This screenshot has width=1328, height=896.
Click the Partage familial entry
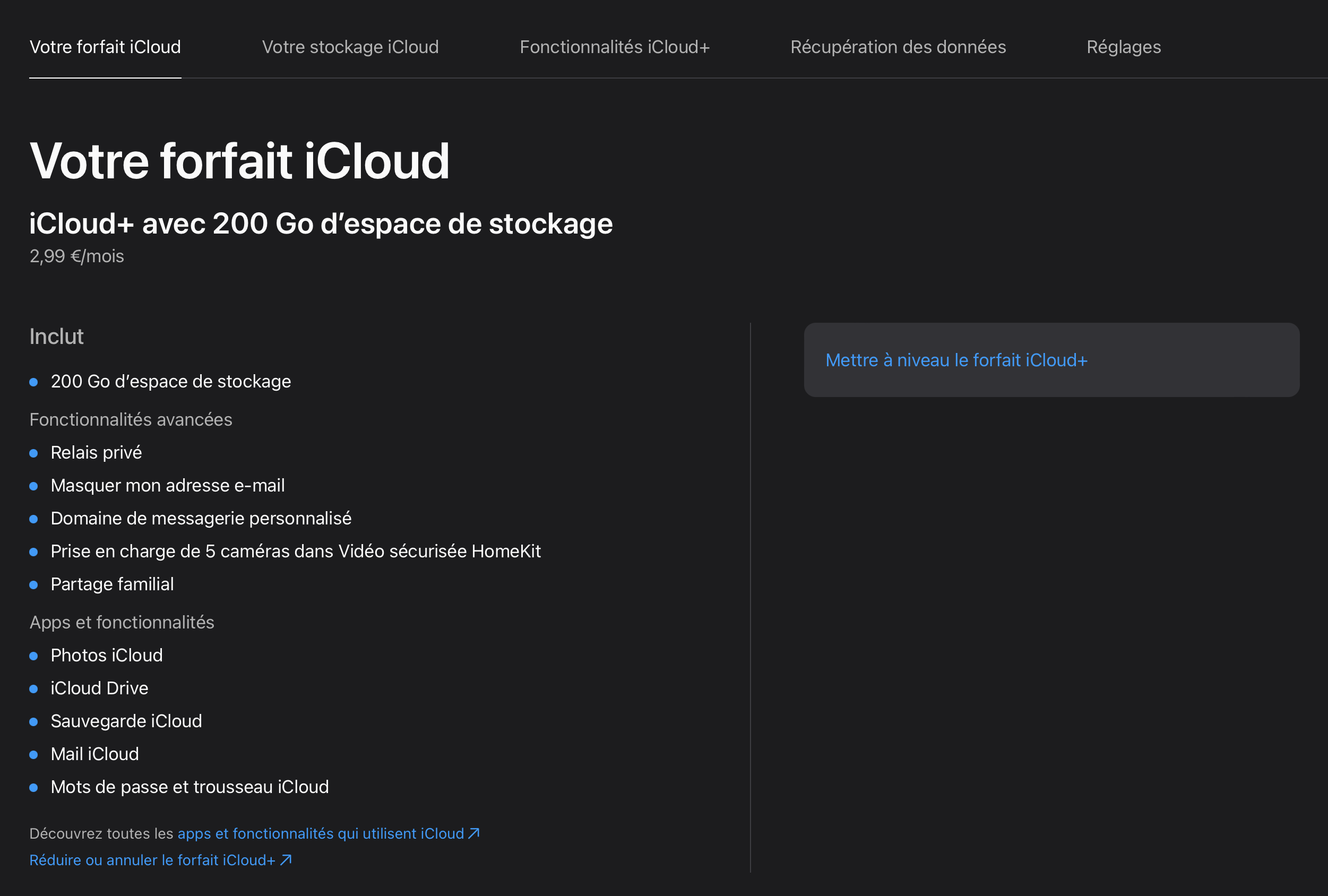point(112,584)
